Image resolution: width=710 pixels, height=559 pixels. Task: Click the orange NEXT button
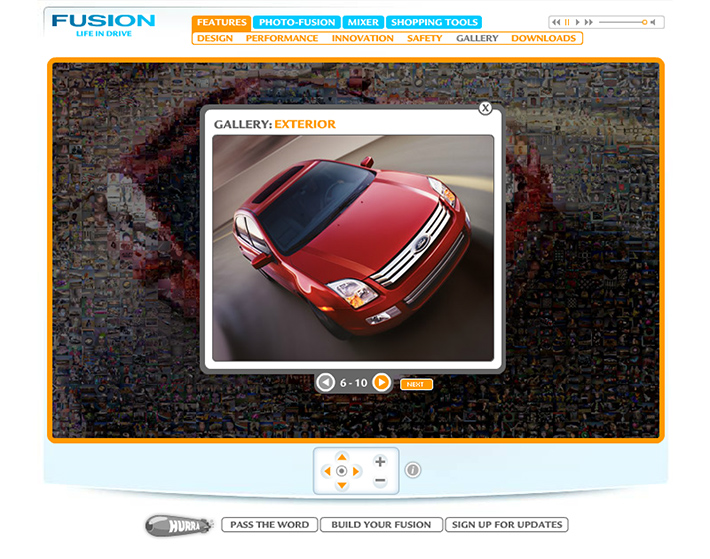416,384
